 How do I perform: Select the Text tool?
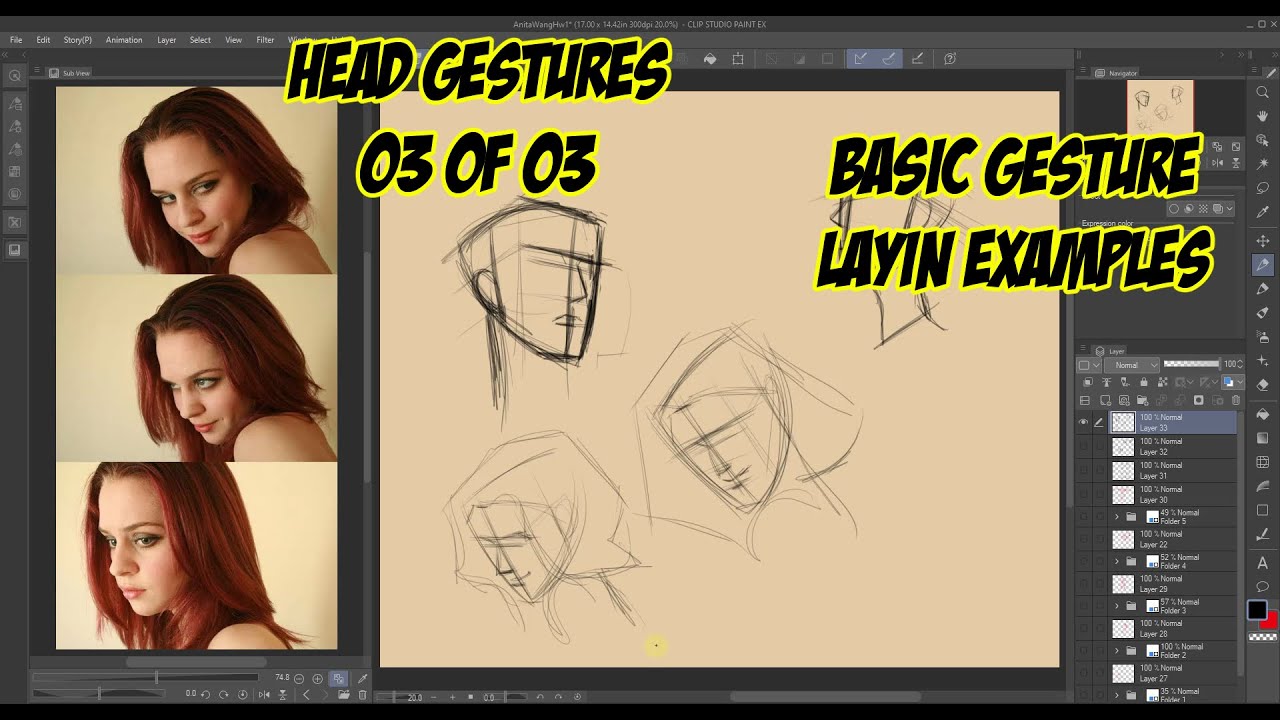[1263, 563]
